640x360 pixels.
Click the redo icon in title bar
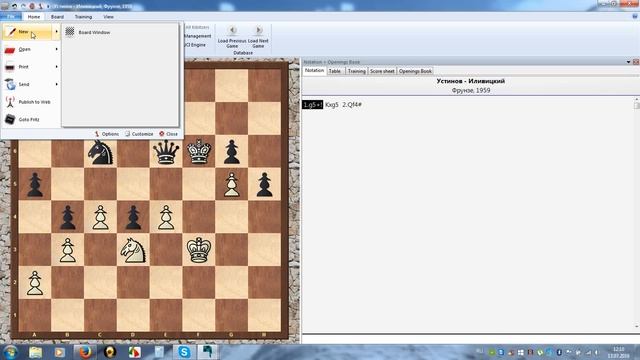pos(23,6)
